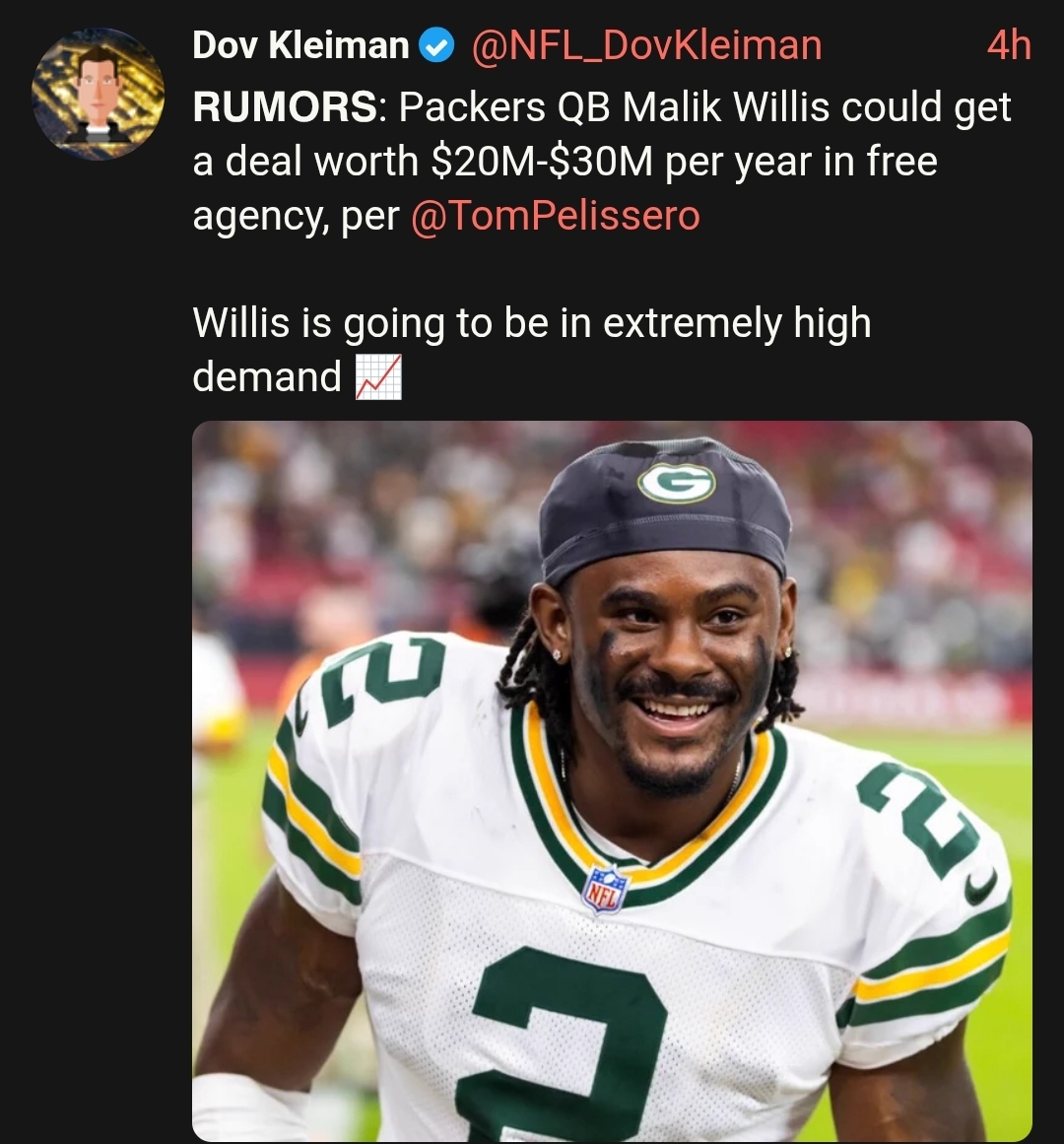1064x1144 pixels.
Task: Open the @TomPelissero mention link
Action: [555, 215]
